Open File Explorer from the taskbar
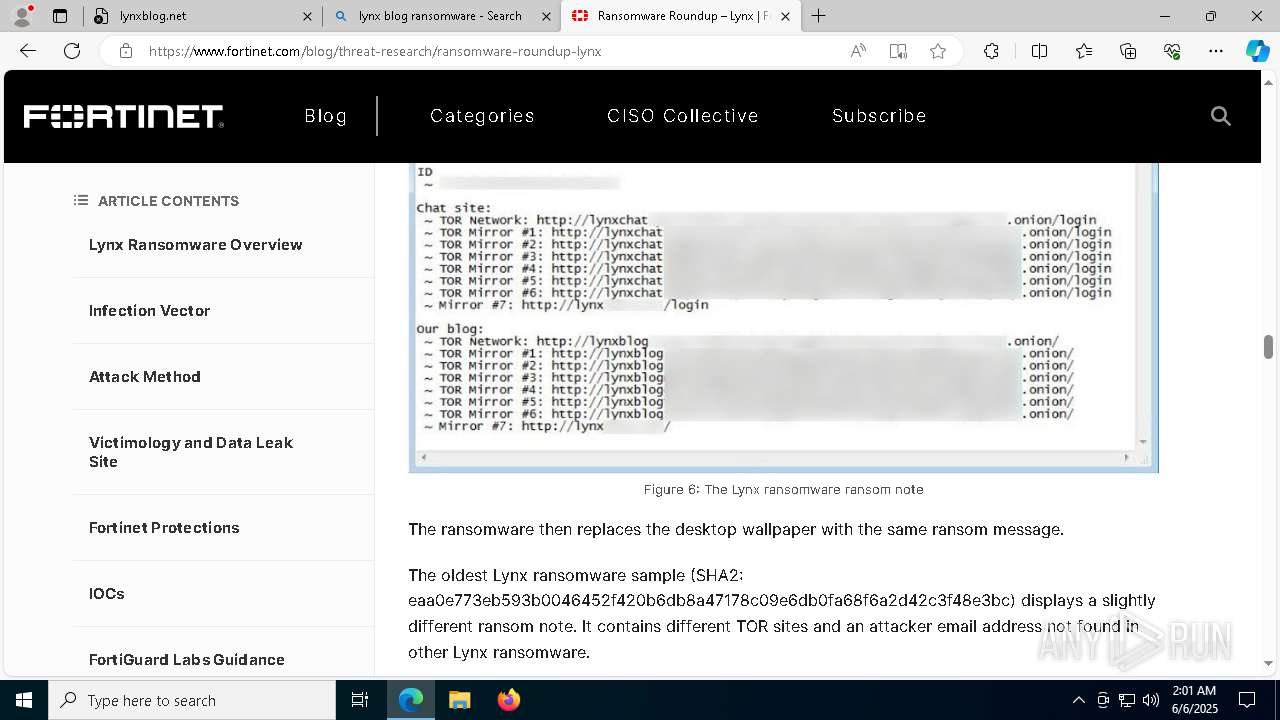Viewport: 1280px width, 720px height. [459, 700]
